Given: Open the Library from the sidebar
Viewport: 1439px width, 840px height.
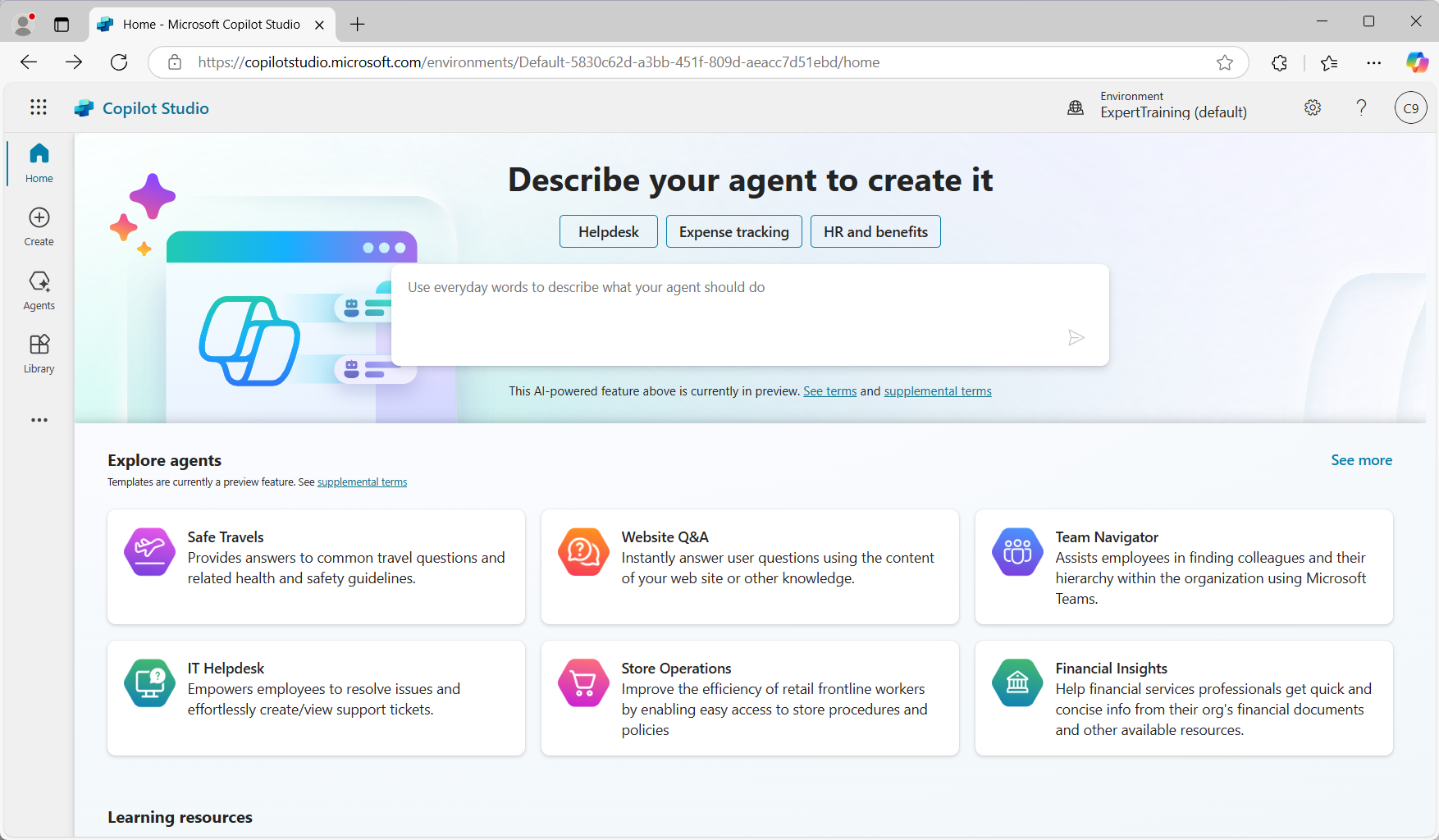Looking at the screenshot, I should point(39,353).
